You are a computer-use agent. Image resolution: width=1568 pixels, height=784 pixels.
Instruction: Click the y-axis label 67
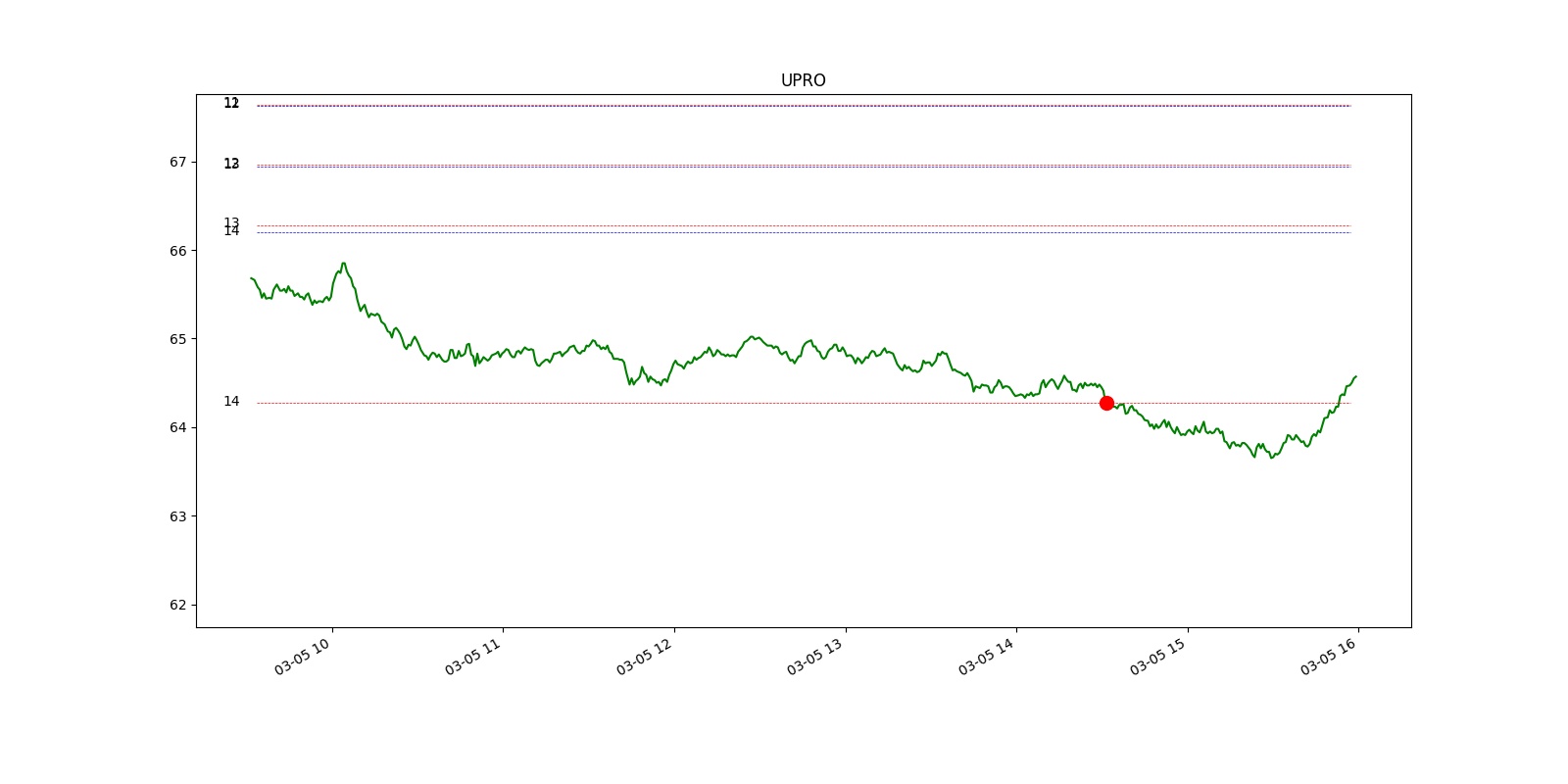[x=177, y=162]
